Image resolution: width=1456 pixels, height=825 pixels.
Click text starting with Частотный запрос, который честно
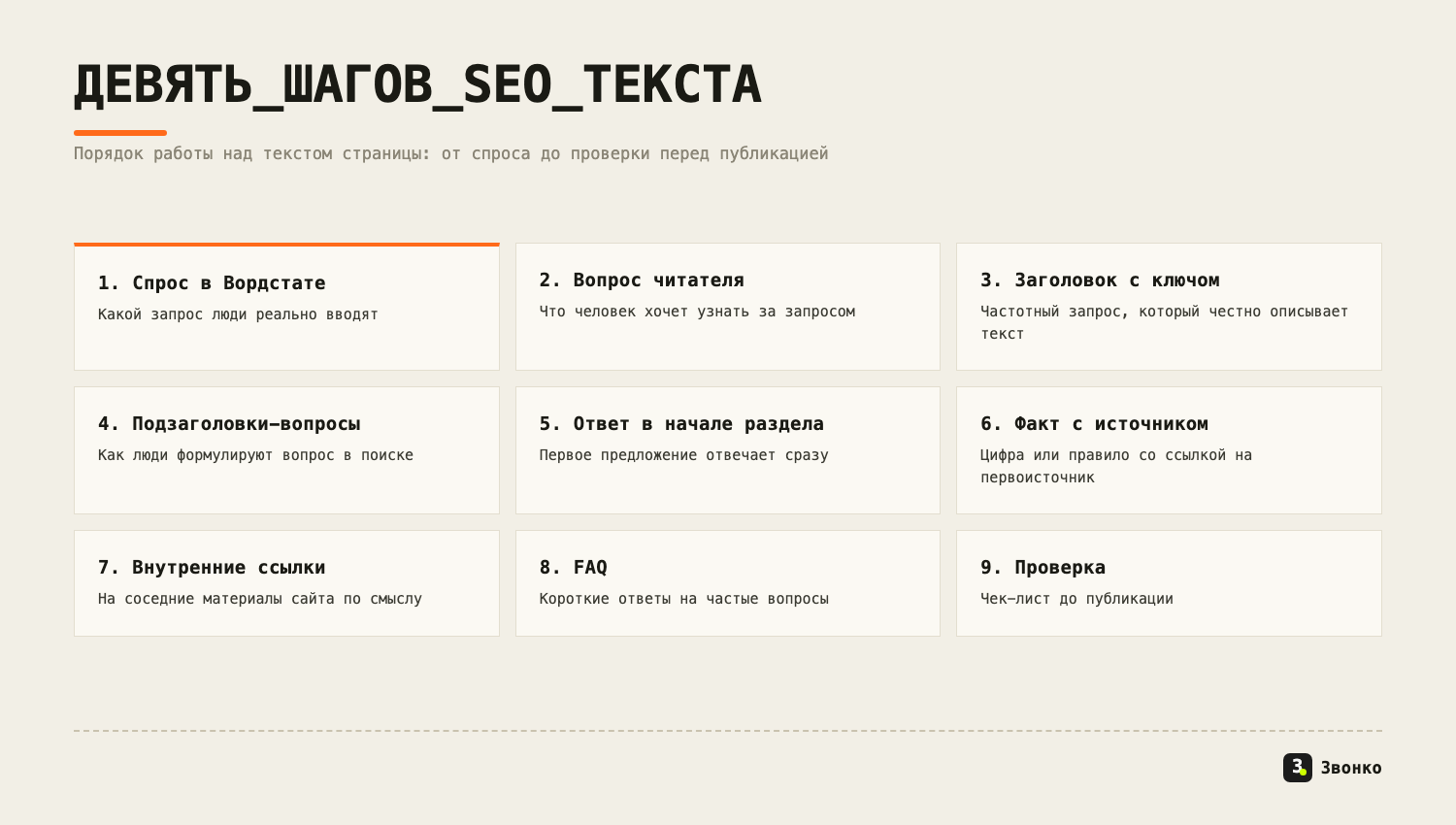1164,322
